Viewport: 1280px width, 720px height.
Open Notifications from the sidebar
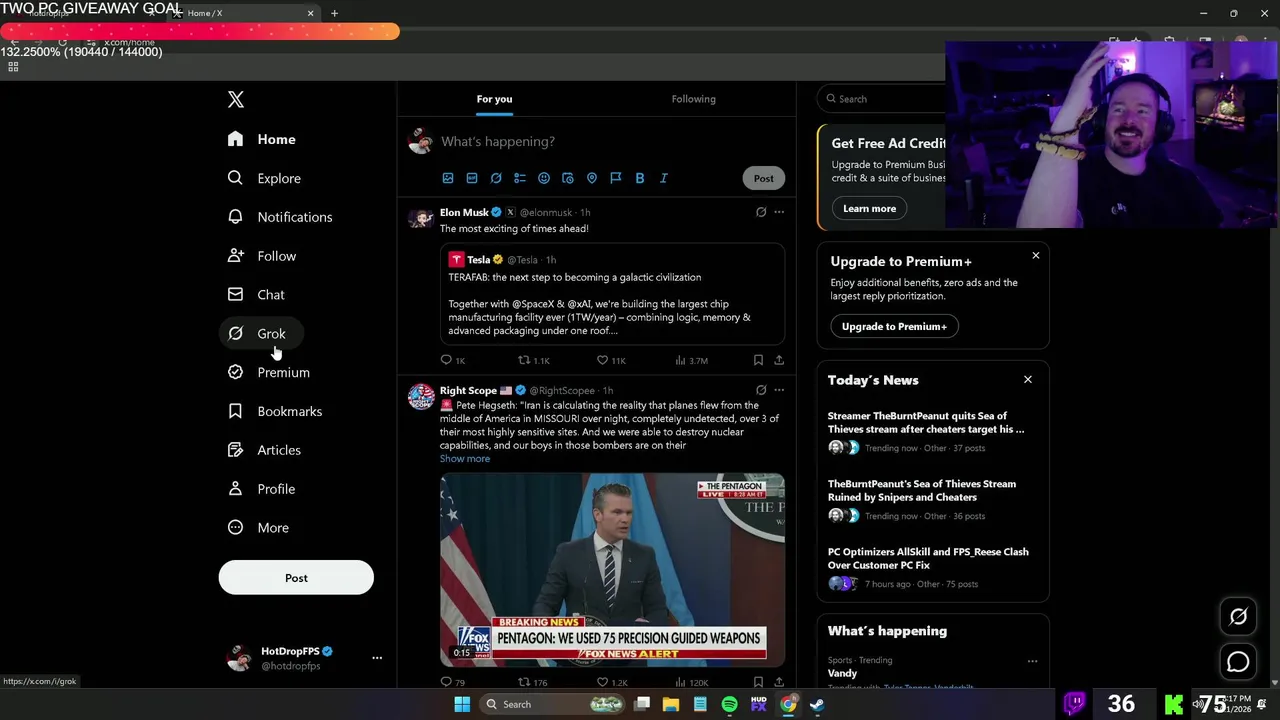click(280, 217)
